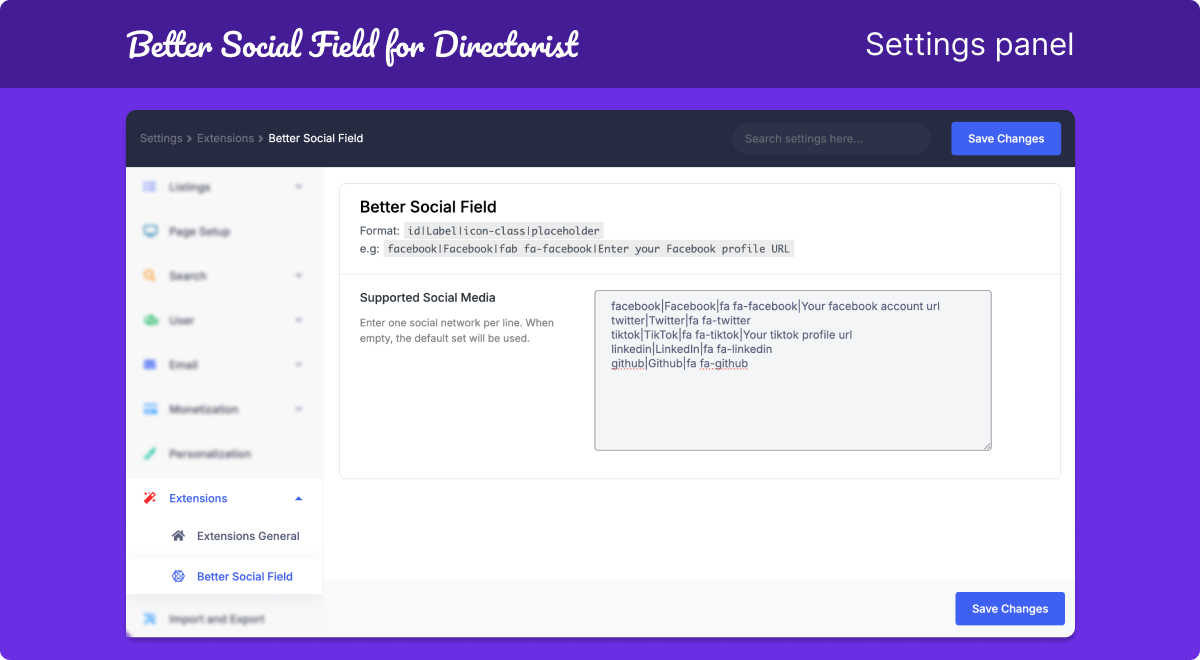Click the Email envelope icon
Screen dimensions: 1200x660
tap(152, 365)
